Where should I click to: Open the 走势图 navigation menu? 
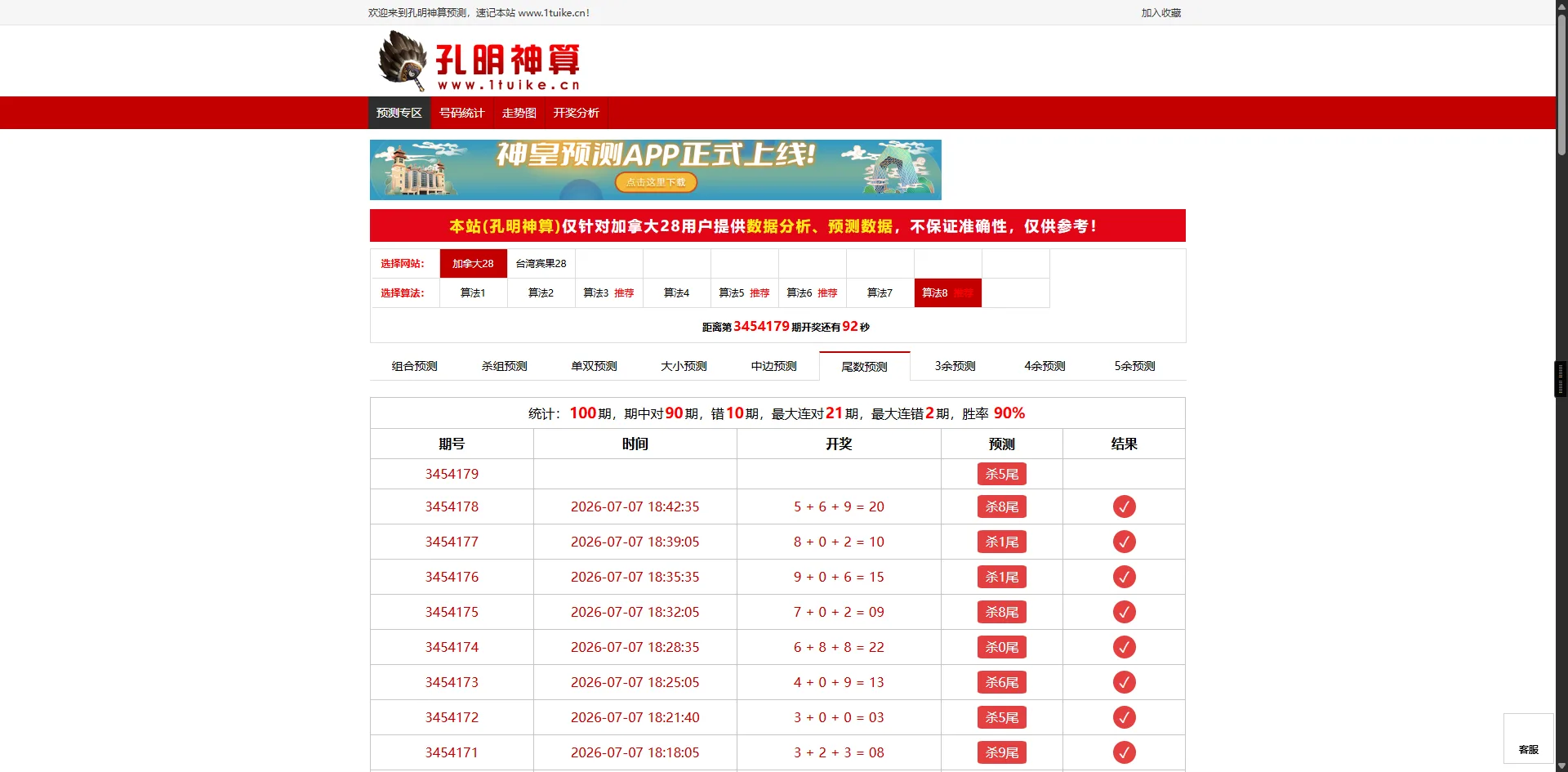tap(519, 113)
